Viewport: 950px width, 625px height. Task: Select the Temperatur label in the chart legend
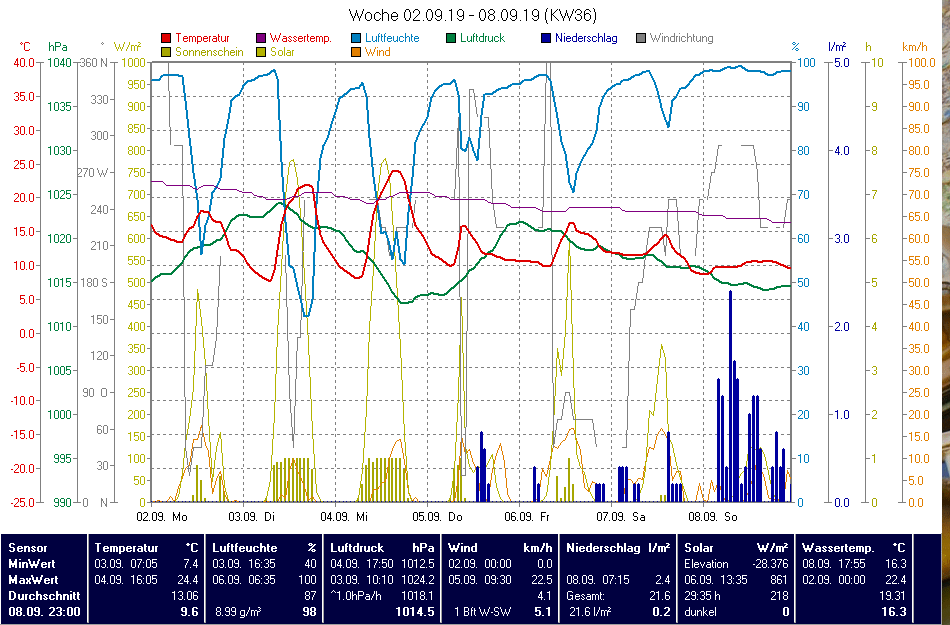[x=202, y=38]
